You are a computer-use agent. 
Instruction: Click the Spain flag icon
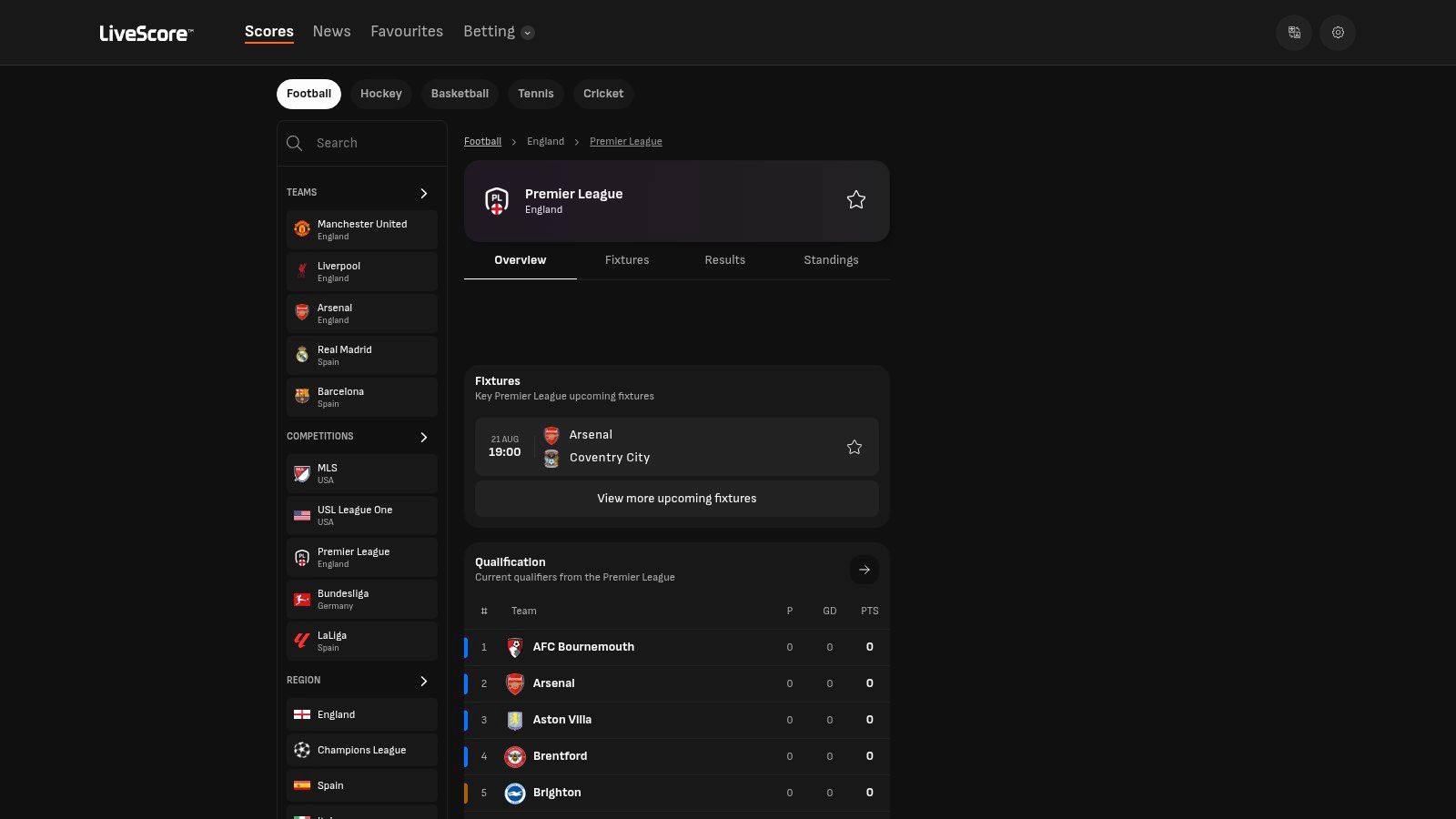click(x=302, y=785)
